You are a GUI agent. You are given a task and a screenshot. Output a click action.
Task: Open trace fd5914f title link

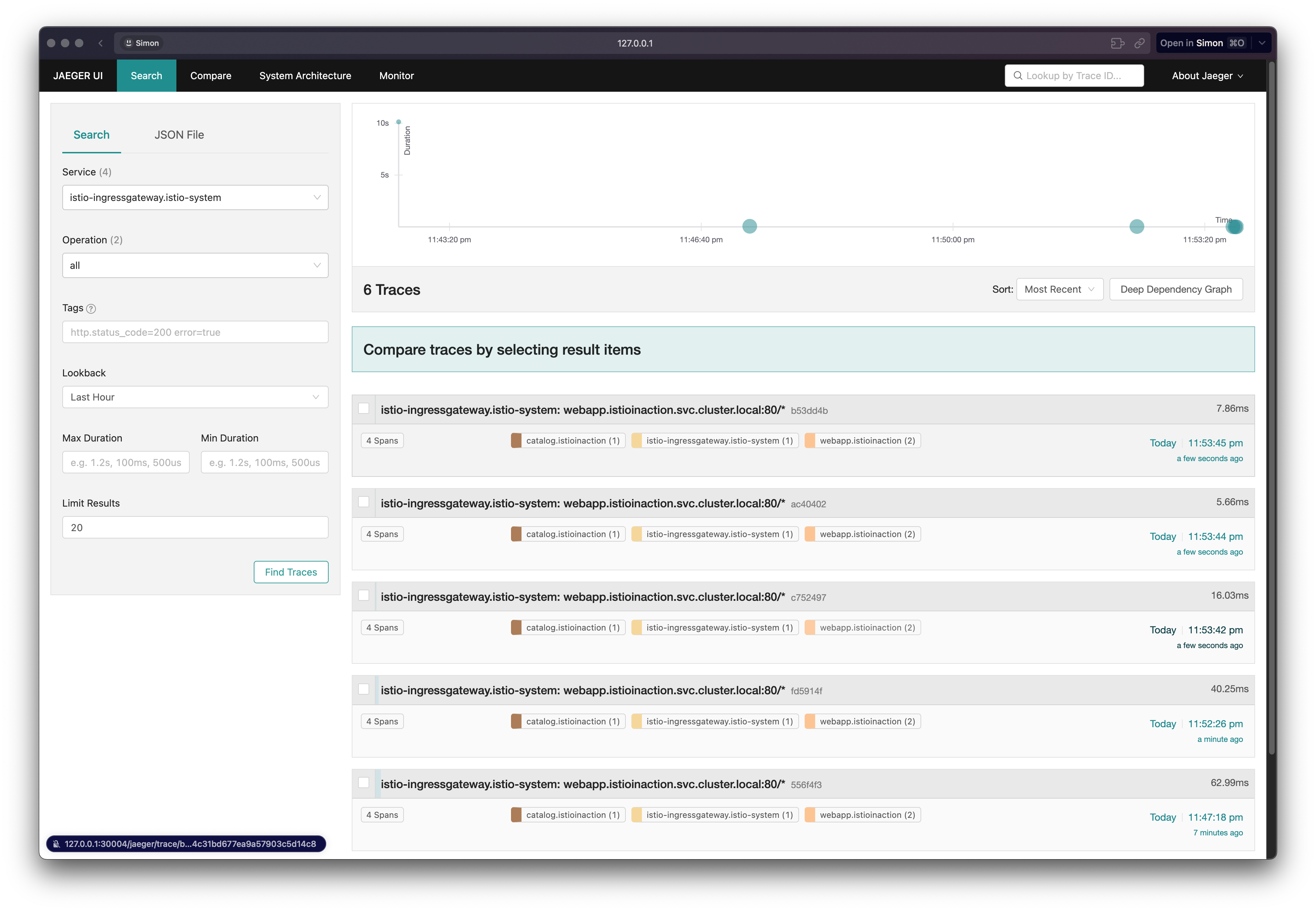(582, 691)
